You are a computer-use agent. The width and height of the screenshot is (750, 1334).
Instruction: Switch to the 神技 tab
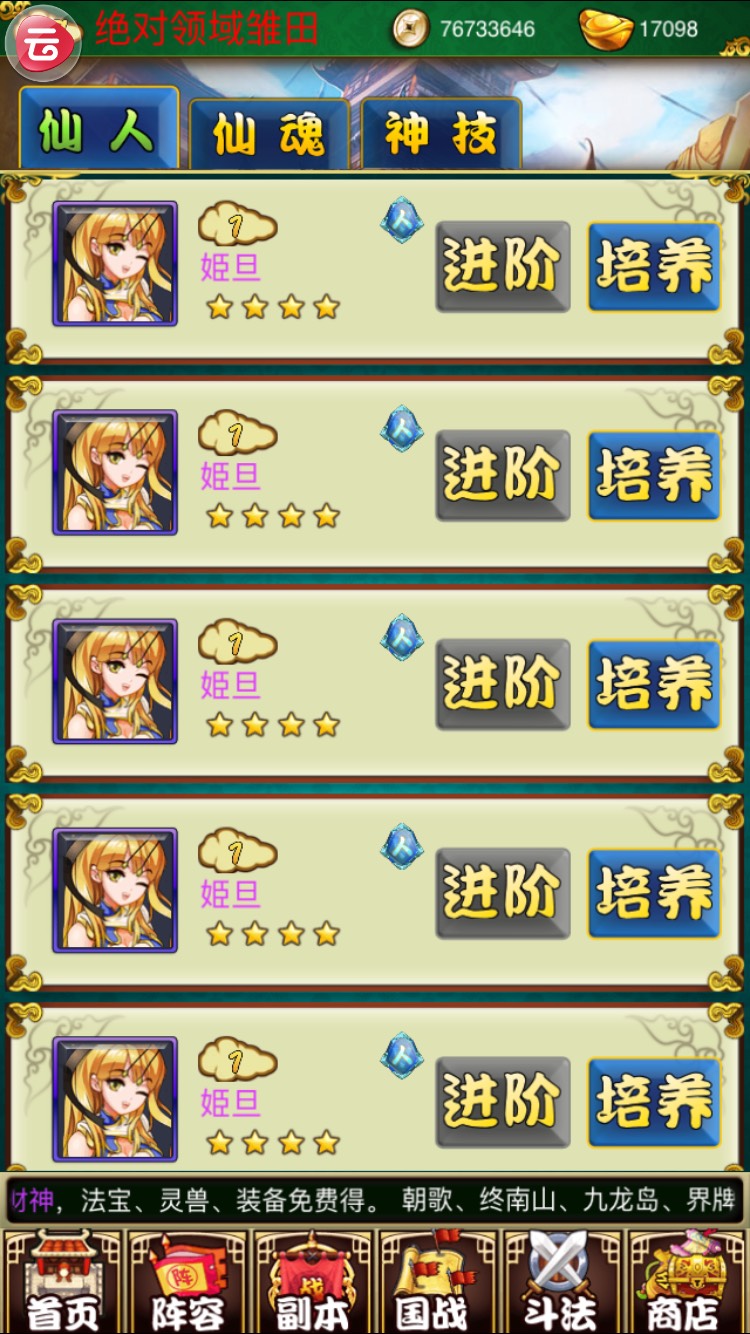(x=441, y=135)
